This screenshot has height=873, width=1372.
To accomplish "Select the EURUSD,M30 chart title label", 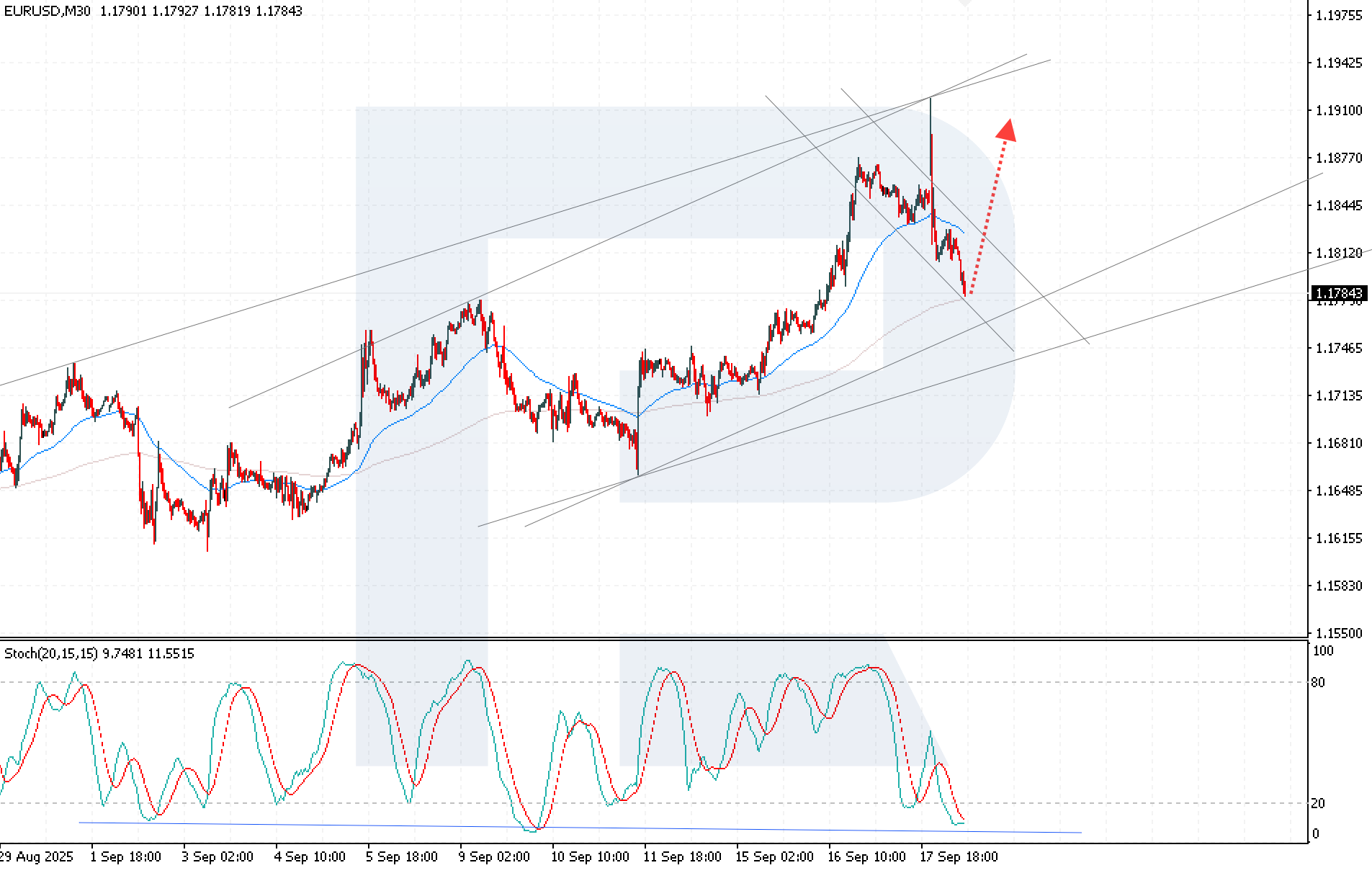I will click(48, 11).
